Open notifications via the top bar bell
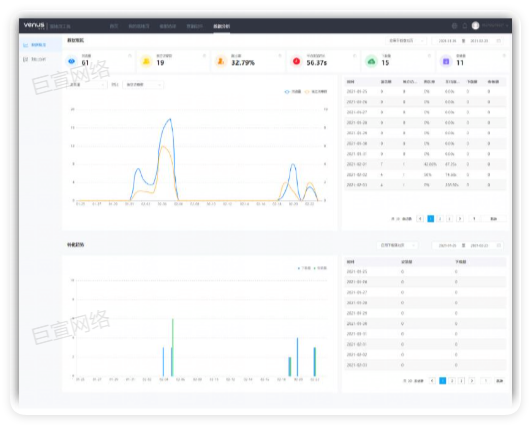Screen dimensions: 531x425 click(x=465, y=26)
